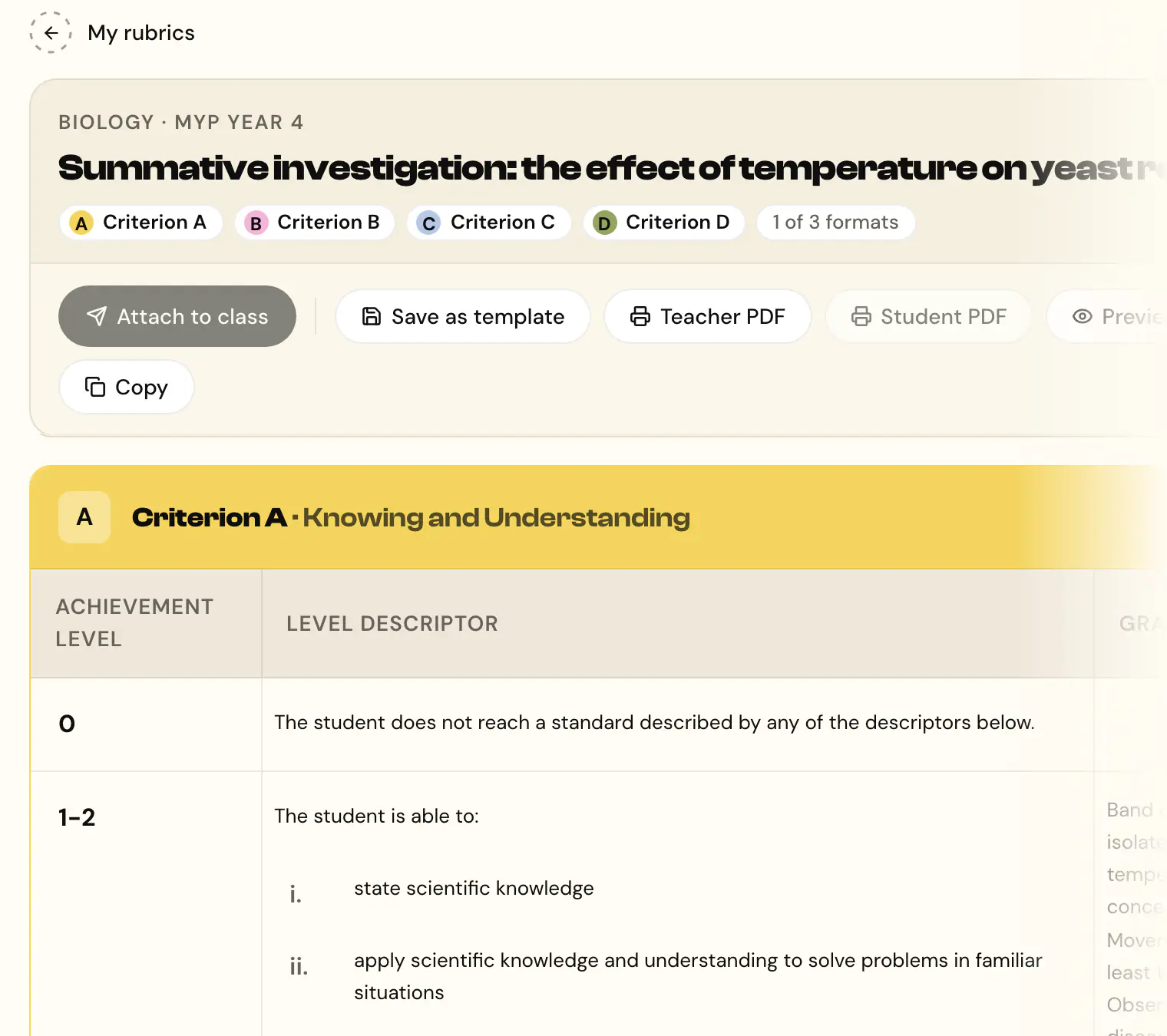Open the Criterion D chip
1167x1036 pixels.
(x=664, y=223)
